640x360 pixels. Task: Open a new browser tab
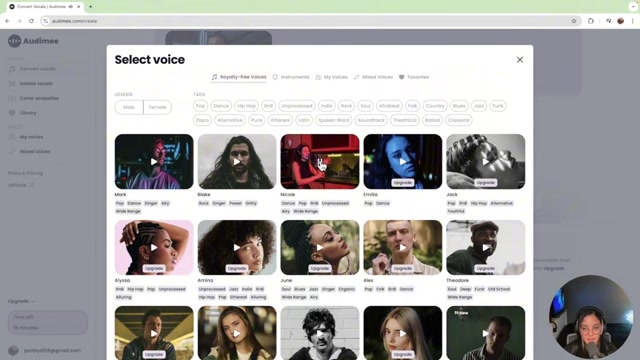point(91,7)
